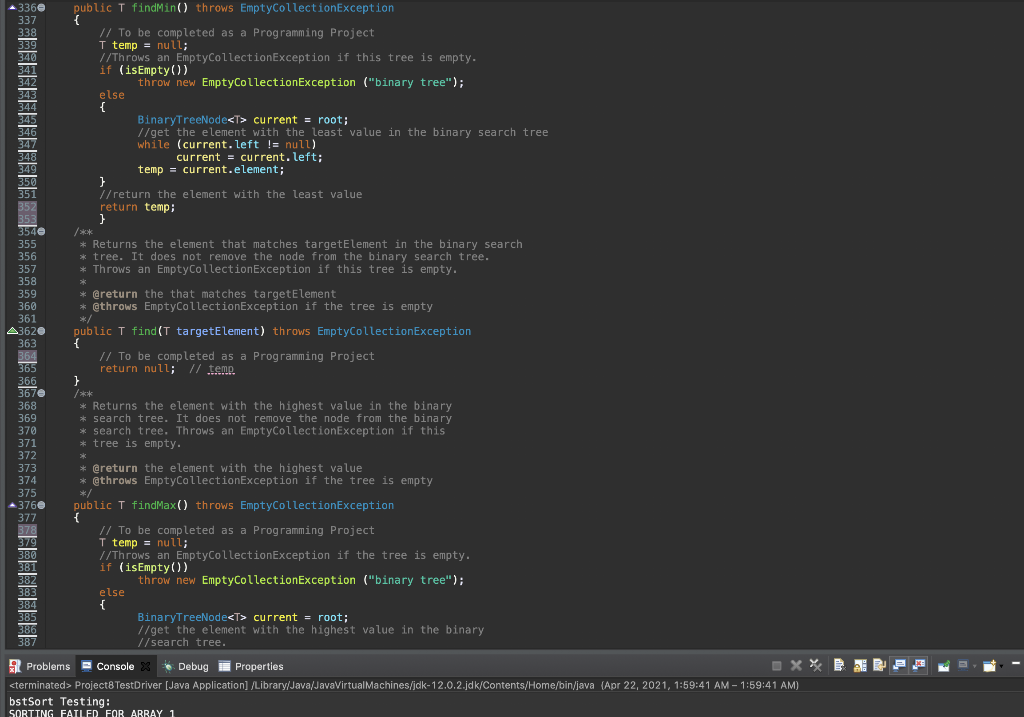Click the Remove Launch icon in Console

[x=796, y=666]
